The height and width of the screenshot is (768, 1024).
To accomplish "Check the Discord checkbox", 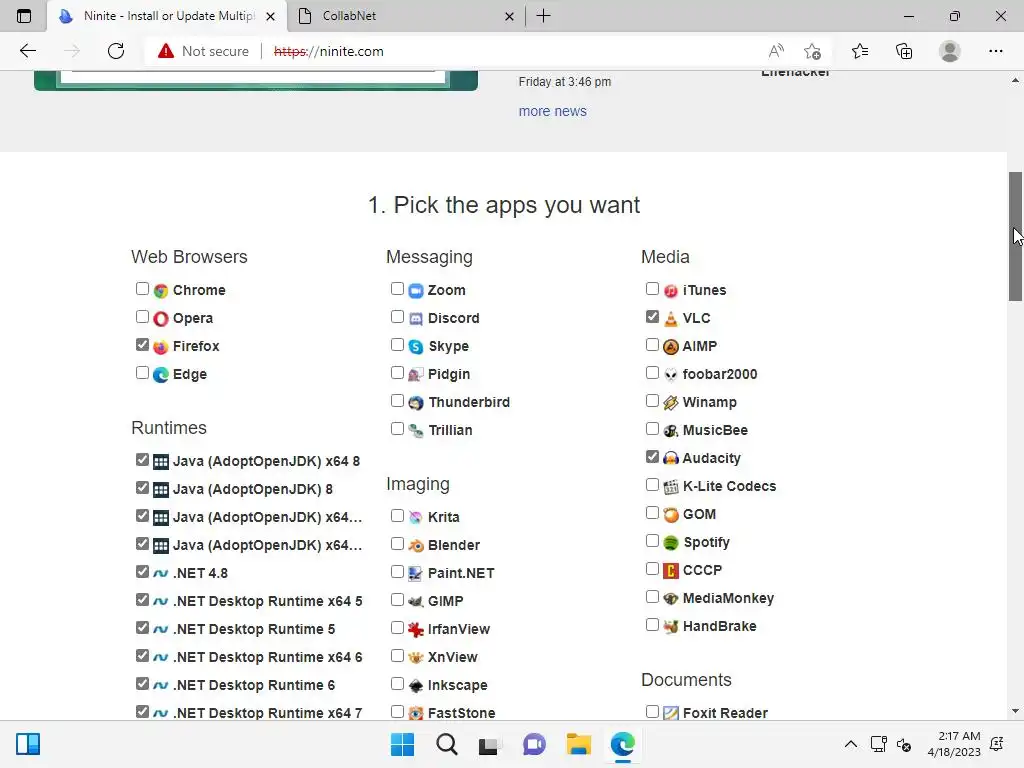I will (x=397, y=317).
